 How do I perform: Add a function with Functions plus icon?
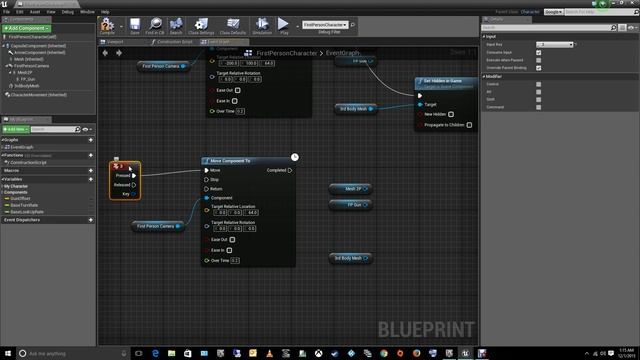pos(91,156)
